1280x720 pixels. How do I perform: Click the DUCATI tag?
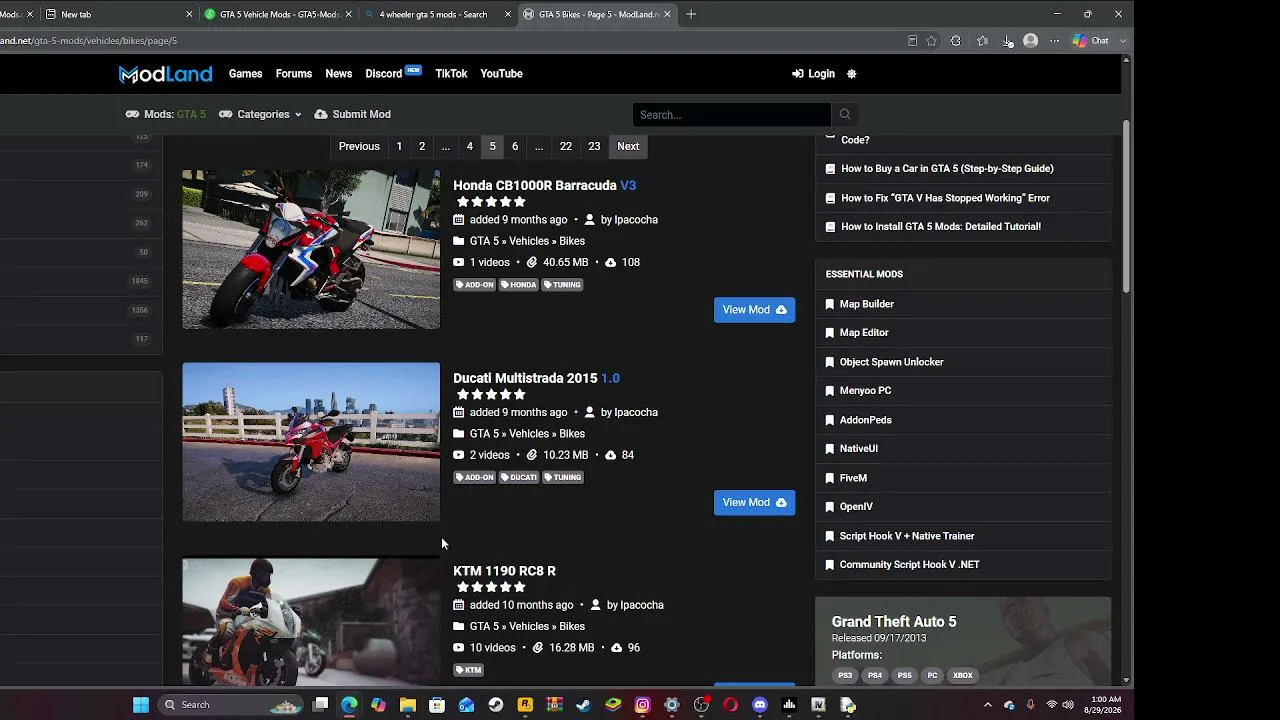519,478
